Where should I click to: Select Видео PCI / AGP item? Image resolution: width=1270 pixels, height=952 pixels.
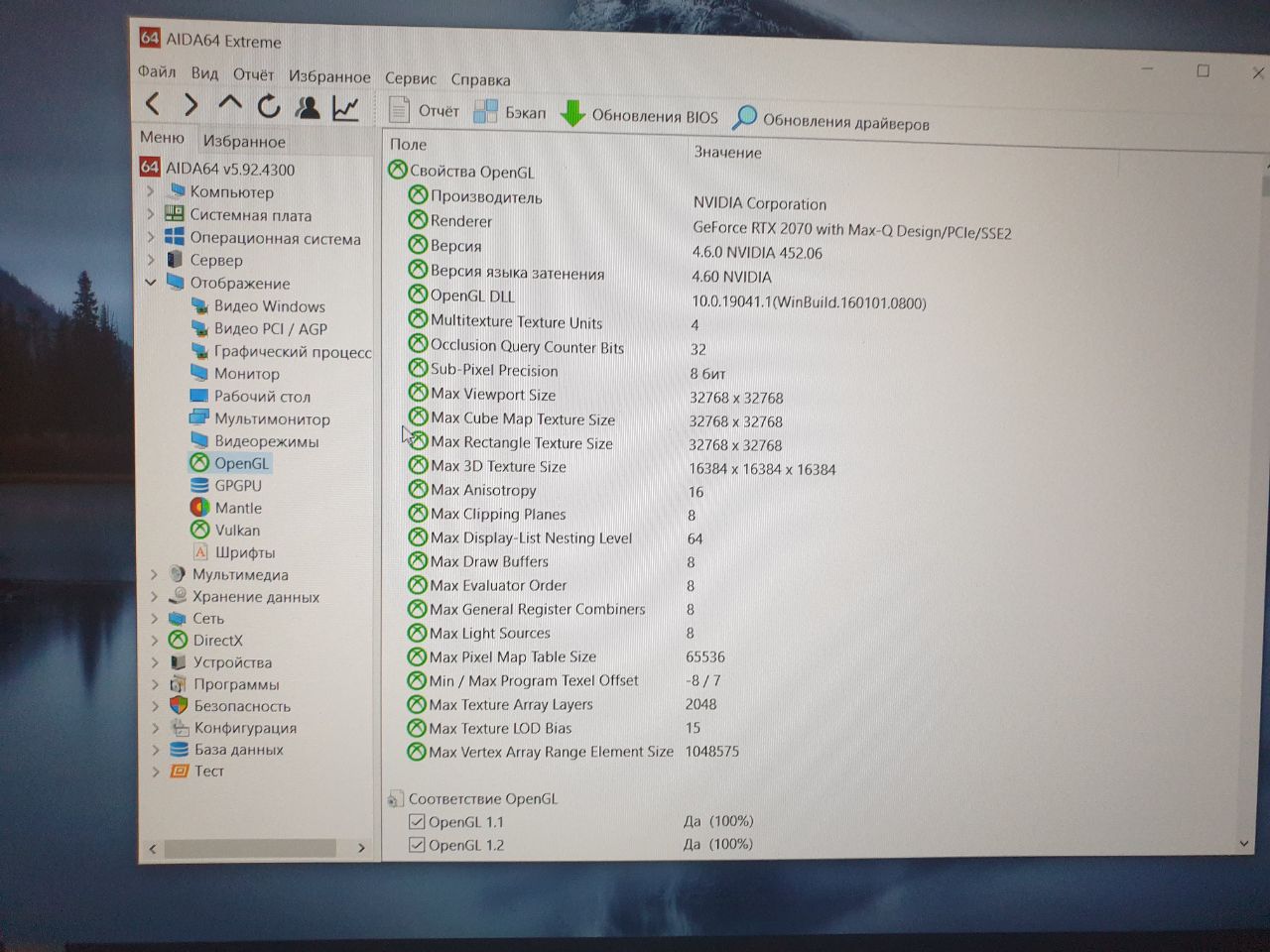tap(258, 328)
